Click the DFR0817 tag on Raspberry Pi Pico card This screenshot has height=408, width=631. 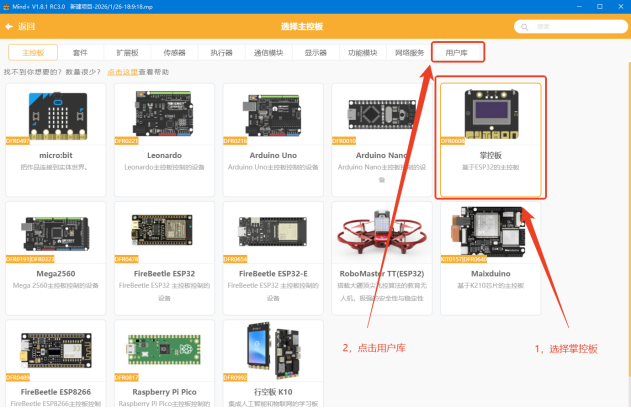(x=126, y=377)
